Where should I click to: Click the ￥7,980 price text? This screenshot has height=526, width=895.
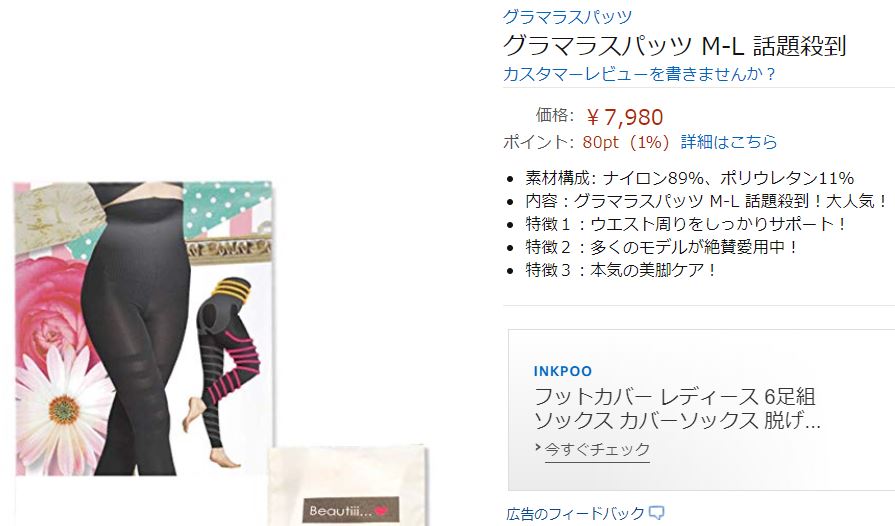point(624,118)
